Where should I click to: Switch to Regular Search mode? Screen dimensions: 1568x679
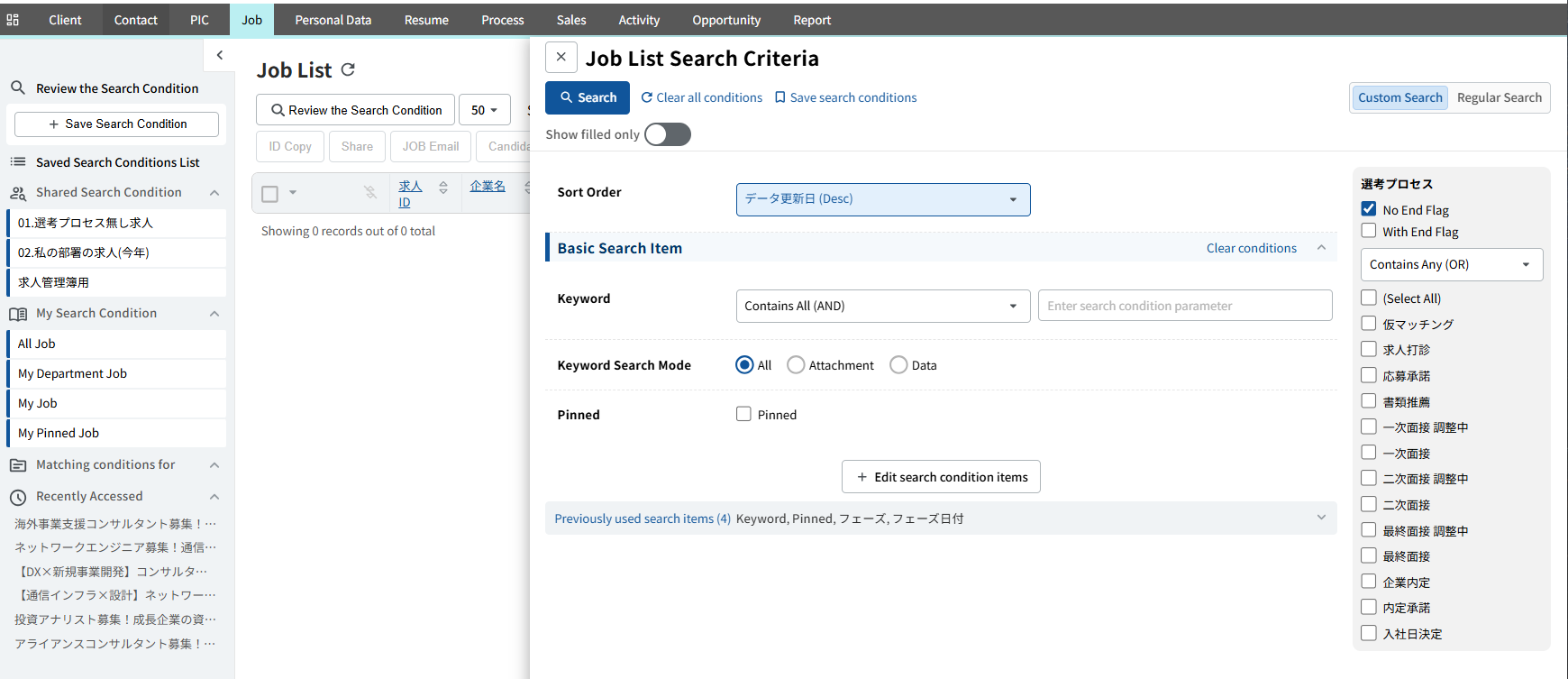click(x=1499, y=97)
